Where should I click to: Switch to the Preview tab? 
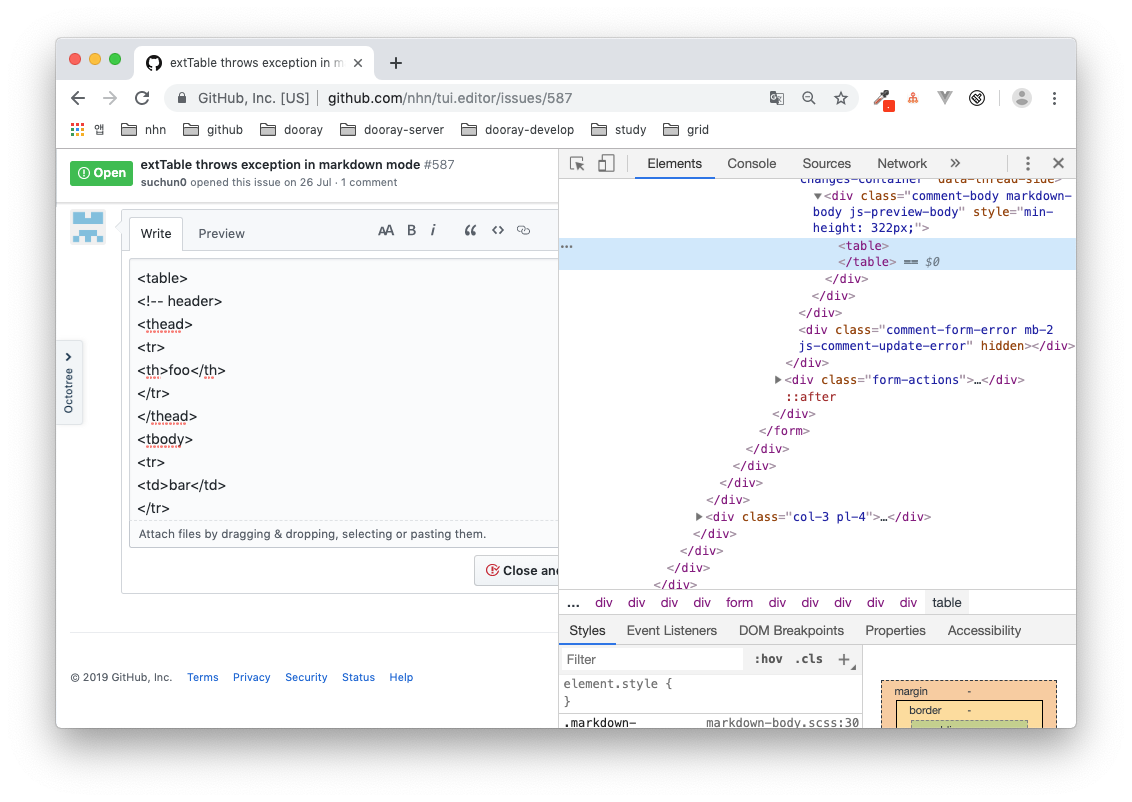pyautogui.click(x=221, y=233)
